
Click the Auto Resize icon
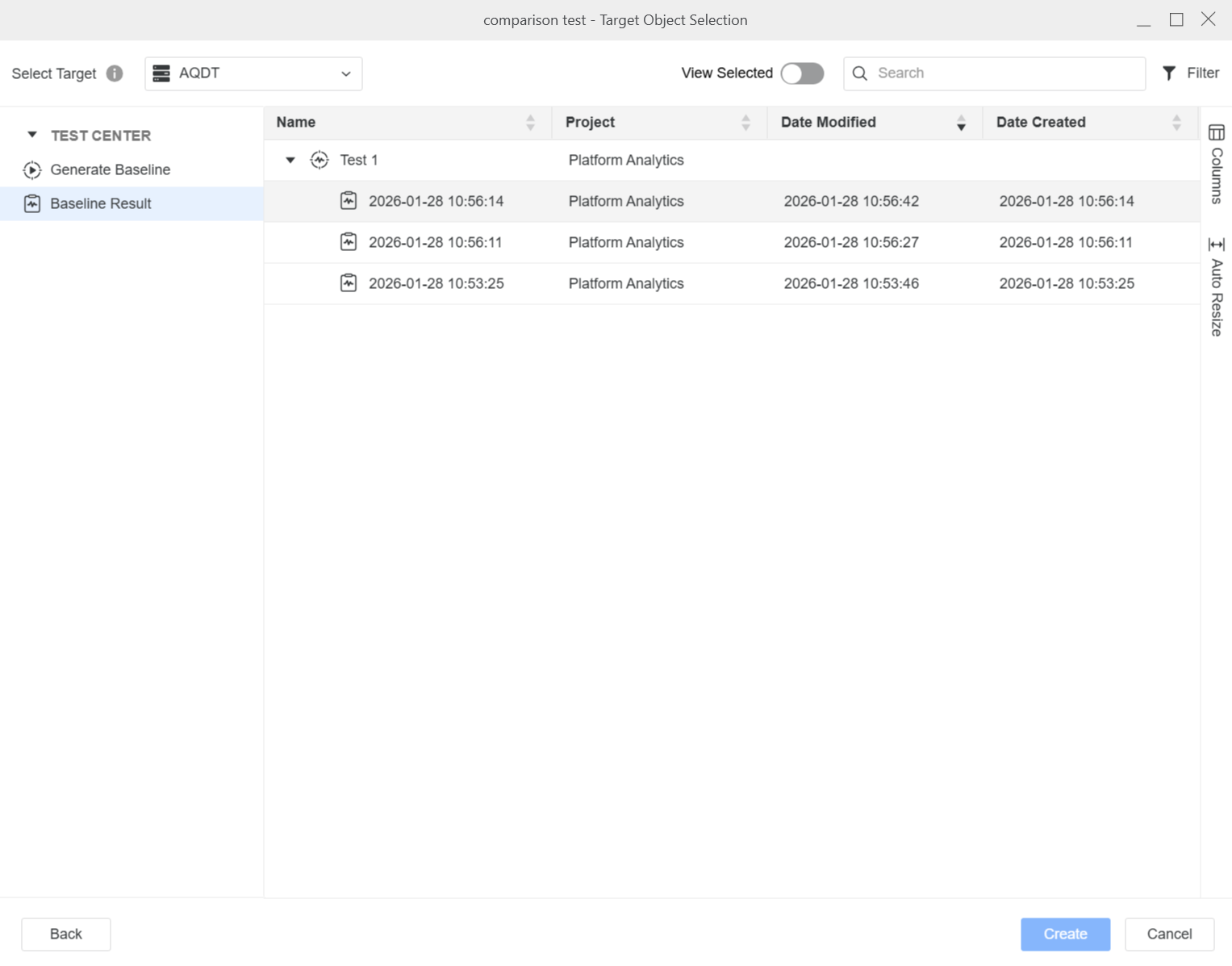coord(1216,245)
